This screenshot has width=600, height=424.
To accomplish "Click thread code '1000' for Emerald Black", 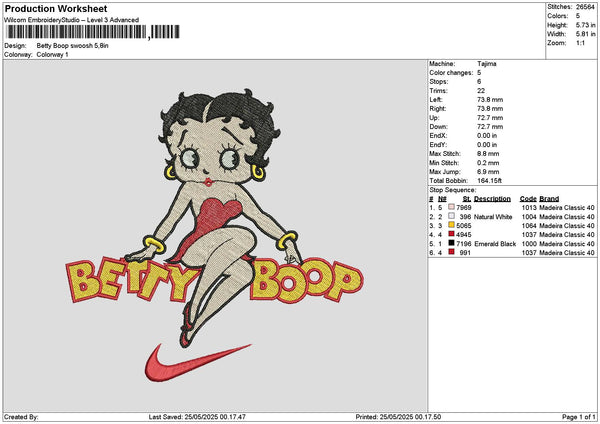I will [x=529, y=244].
